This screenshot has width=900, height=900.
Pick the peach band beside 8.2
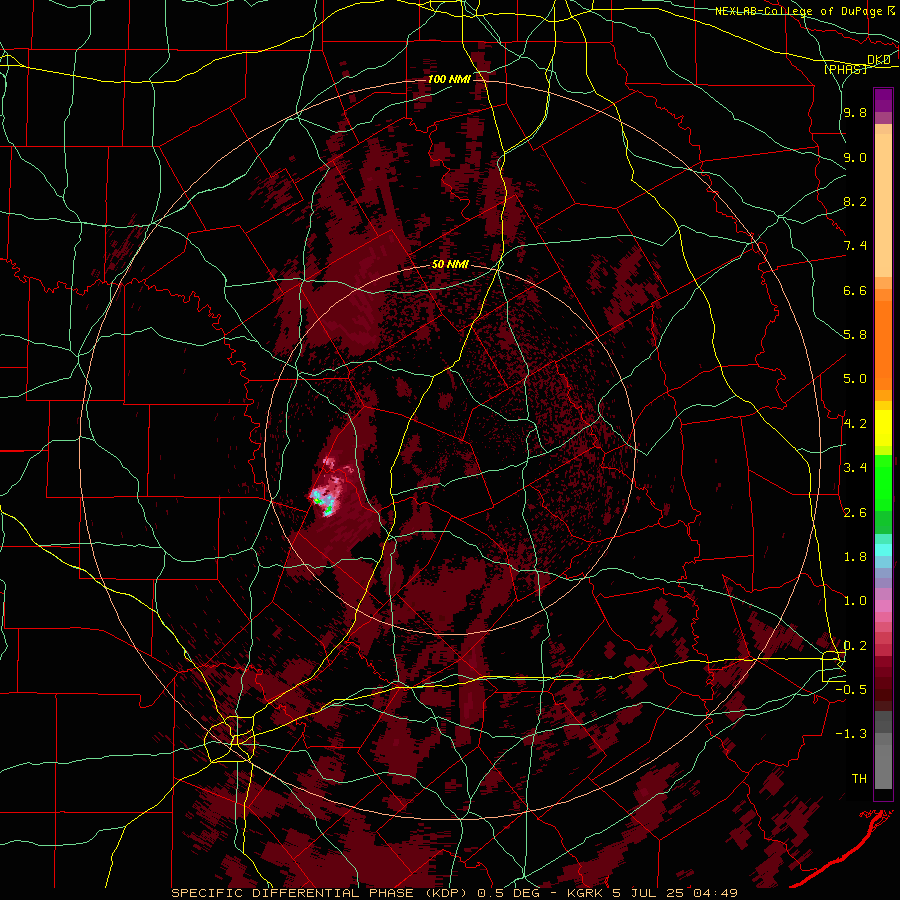[883, 205]
